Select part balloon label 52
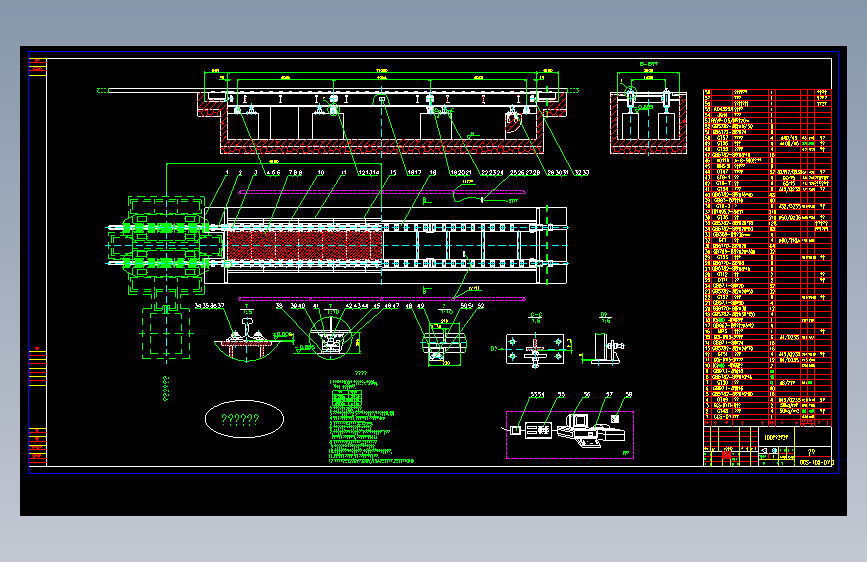The height and width of the screenshot is (562, 867). (480, 306)
